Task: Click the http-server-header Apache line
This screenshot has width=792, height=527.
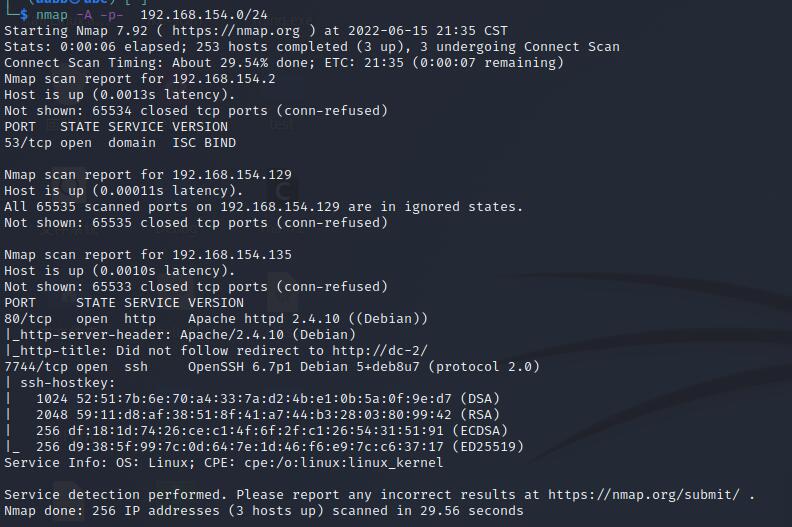Action: pyautogui.click(x=180, y=334)
